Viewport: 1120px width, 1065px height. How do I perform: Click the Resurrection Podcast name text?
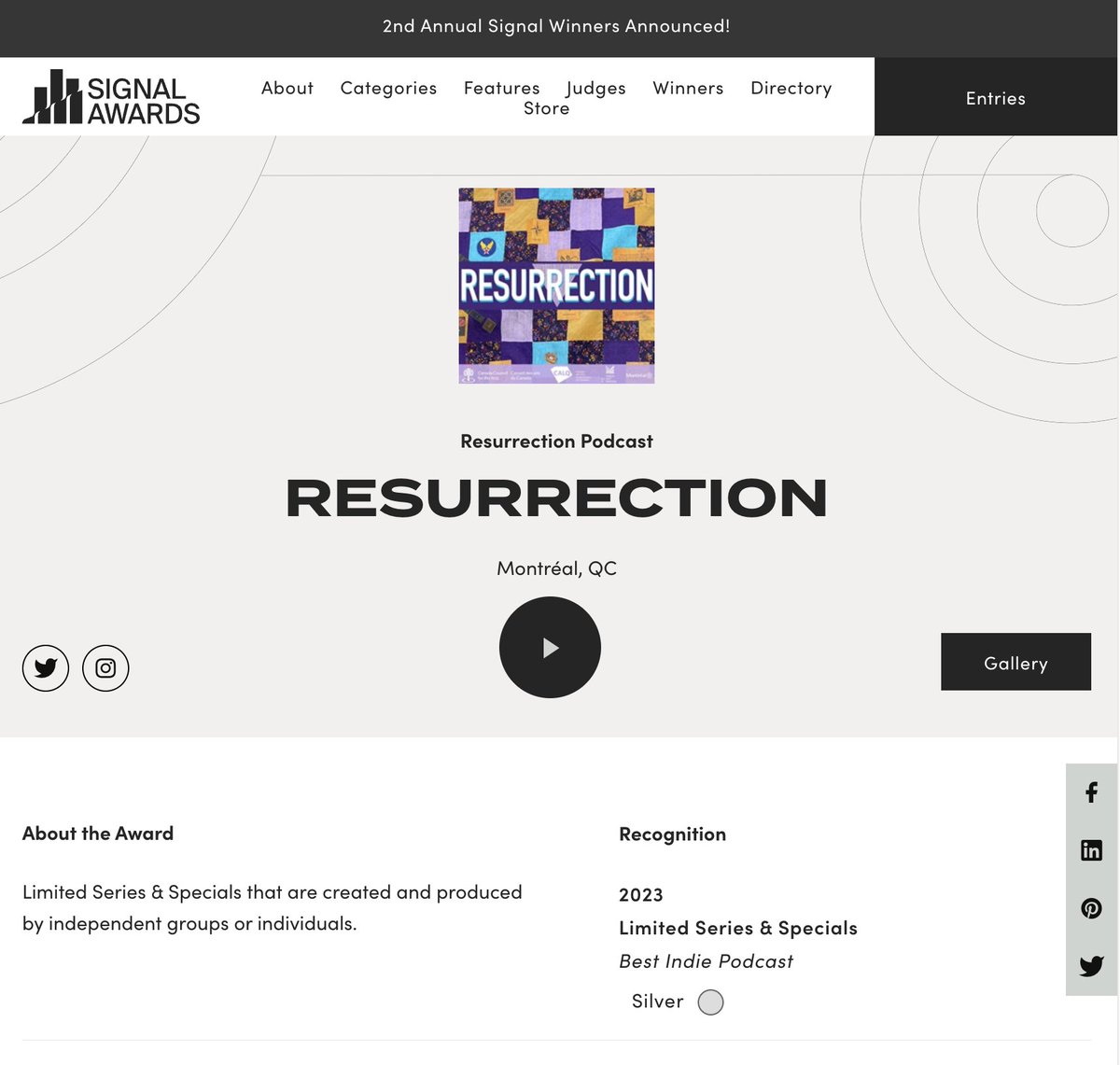pyautogui.click(x=556, y=441)
